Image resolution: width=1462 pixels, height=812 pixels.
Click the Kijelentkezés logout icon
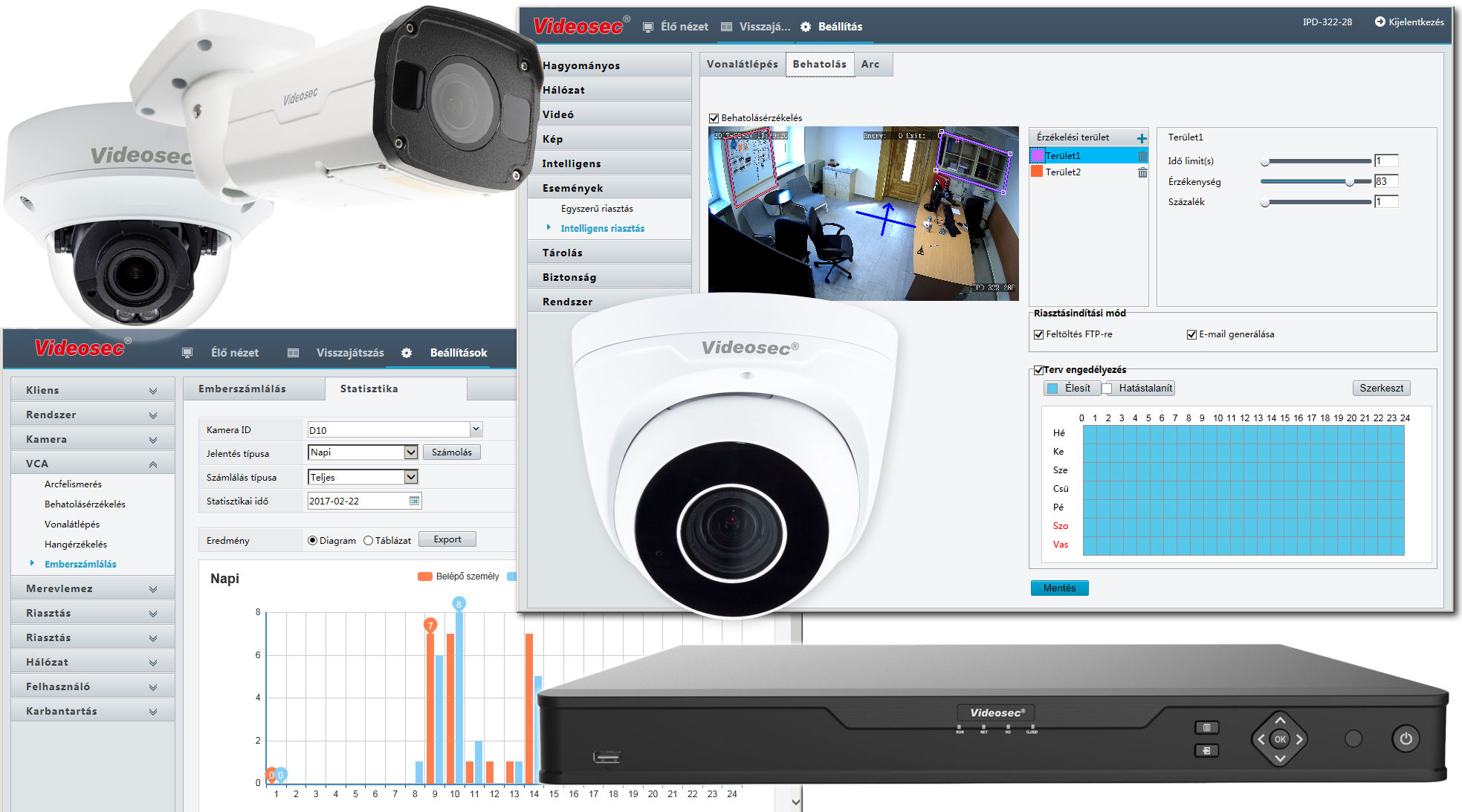coord(1379,22)
